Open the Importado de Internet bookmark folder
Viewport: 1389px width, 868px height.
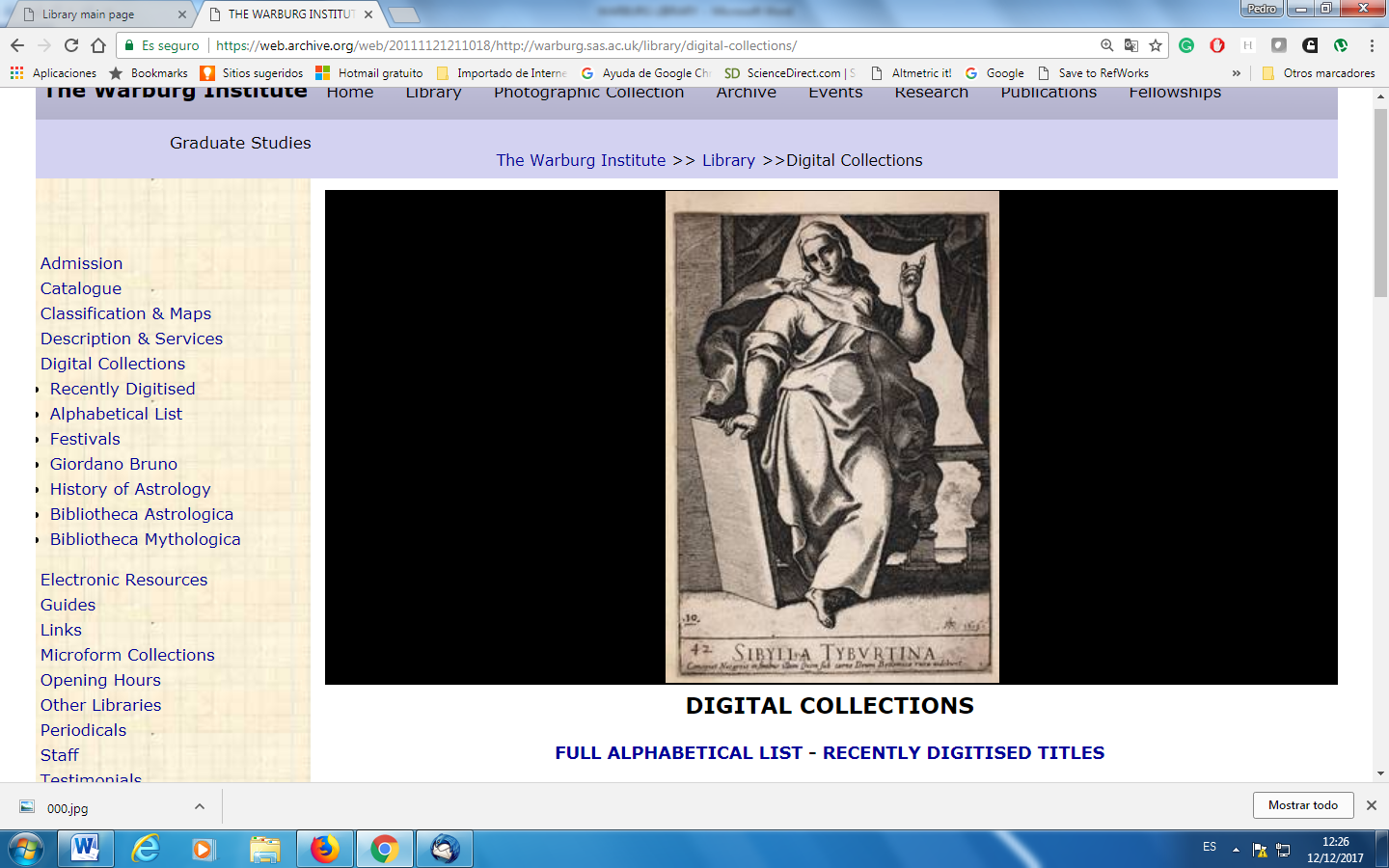502,73
